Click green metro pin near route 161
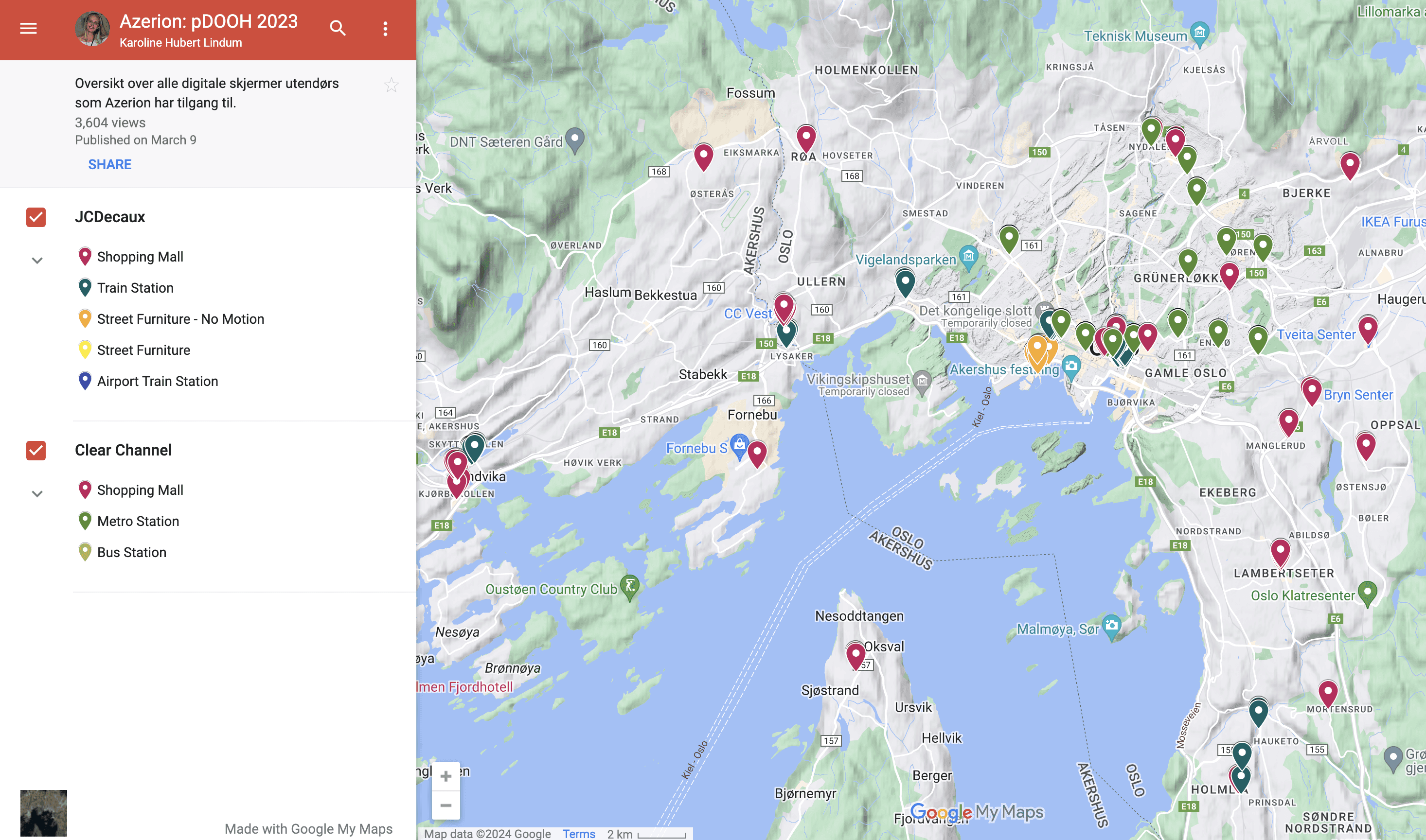Viewport: 1426px width, 840px height. (x=1009, y=238)
